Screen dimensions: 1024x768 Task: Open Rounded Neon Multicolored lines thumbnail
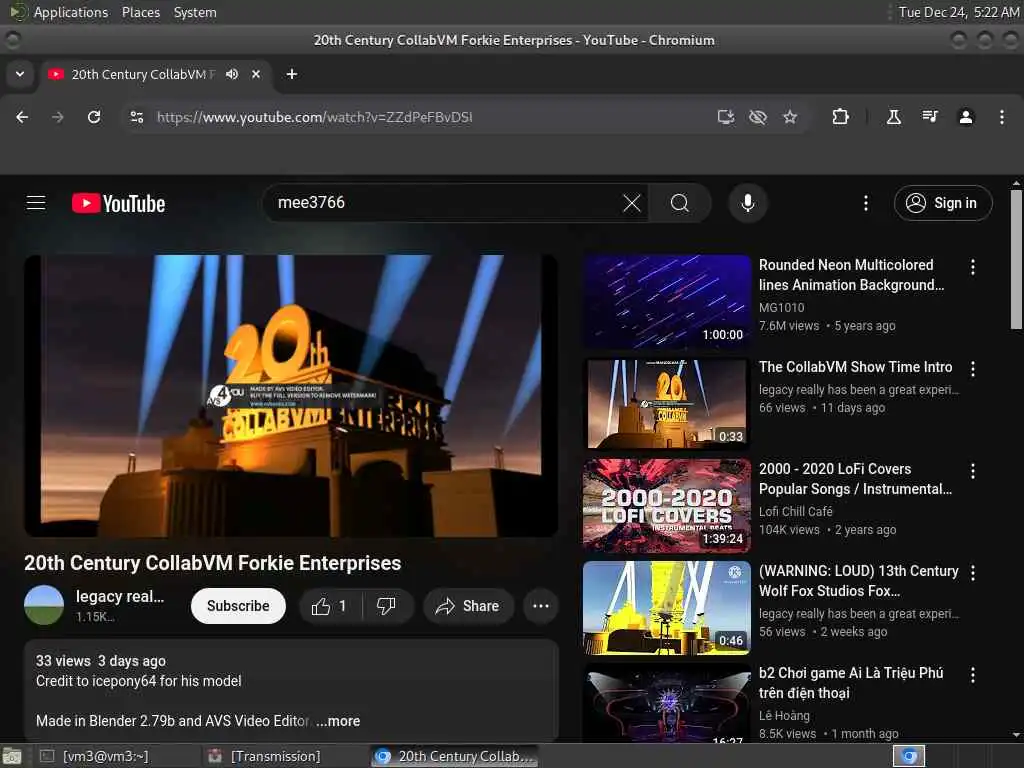667,301
